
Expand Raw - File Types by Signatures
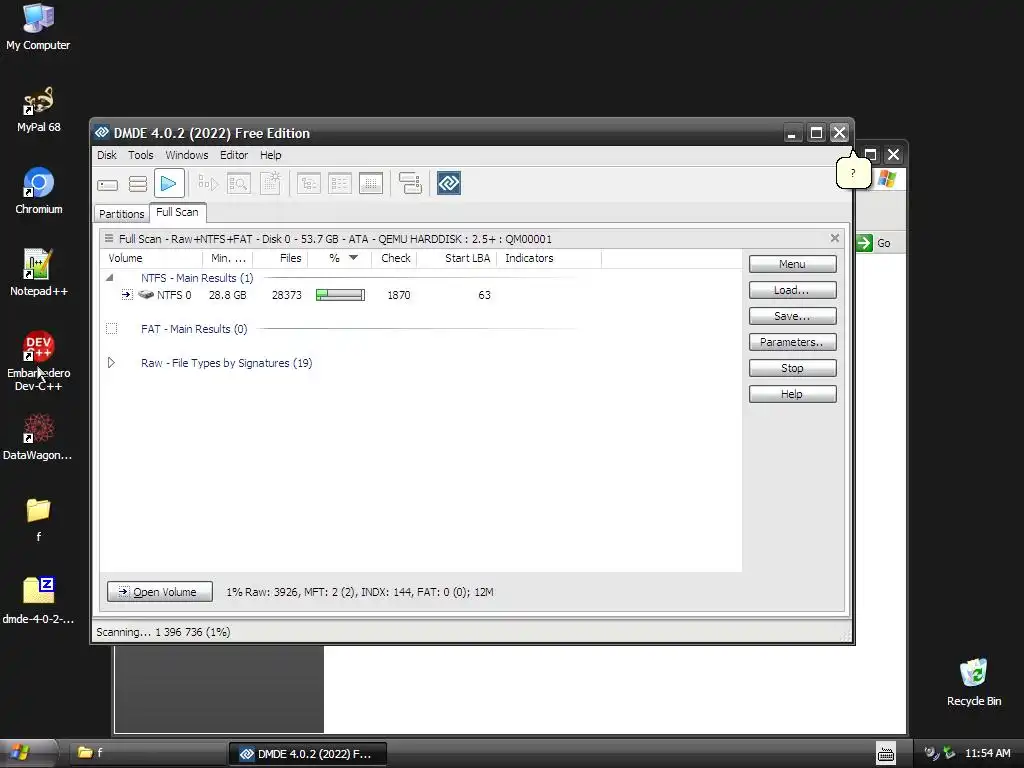tap(111, 362)
